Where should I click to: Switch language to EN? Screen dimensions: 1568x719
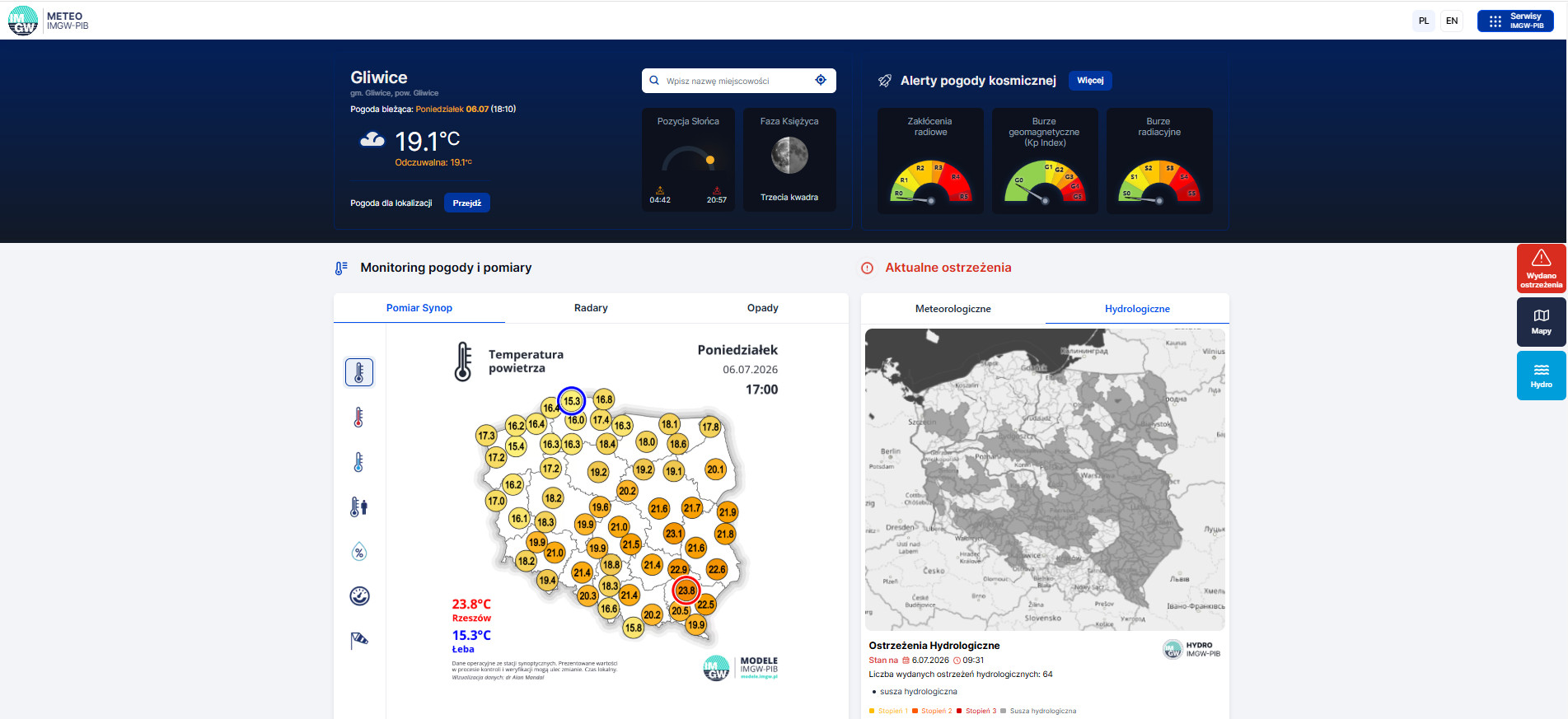(x=1452, y=21)
